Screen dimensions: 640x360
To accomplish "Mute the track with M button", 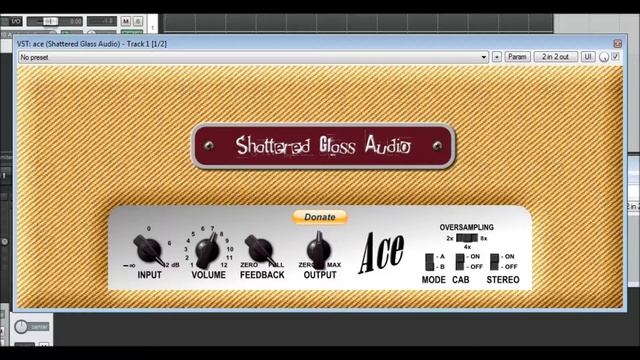I will (x=126, y=21).
